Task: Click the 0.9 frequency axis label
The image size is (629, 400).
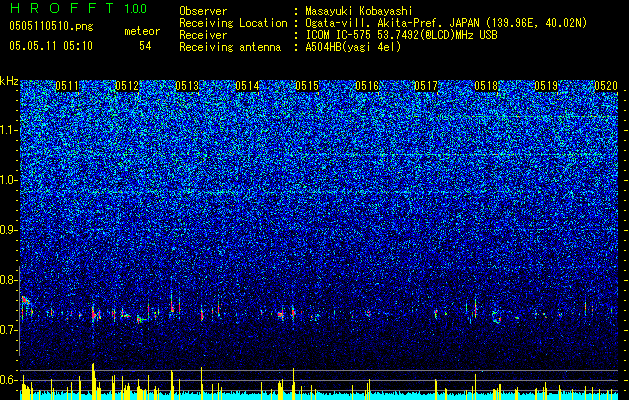Action: point(9,230)
